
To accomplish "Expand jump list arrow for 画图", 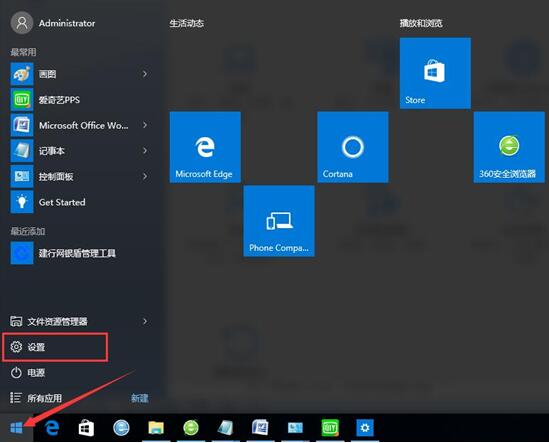I will point(145,74).
